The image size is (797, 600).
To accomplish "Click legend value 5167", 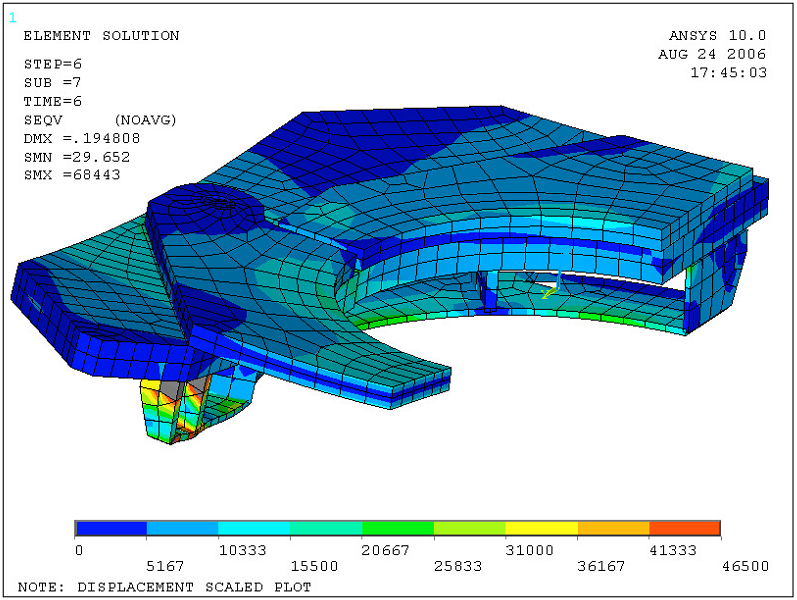I will 165,566.
